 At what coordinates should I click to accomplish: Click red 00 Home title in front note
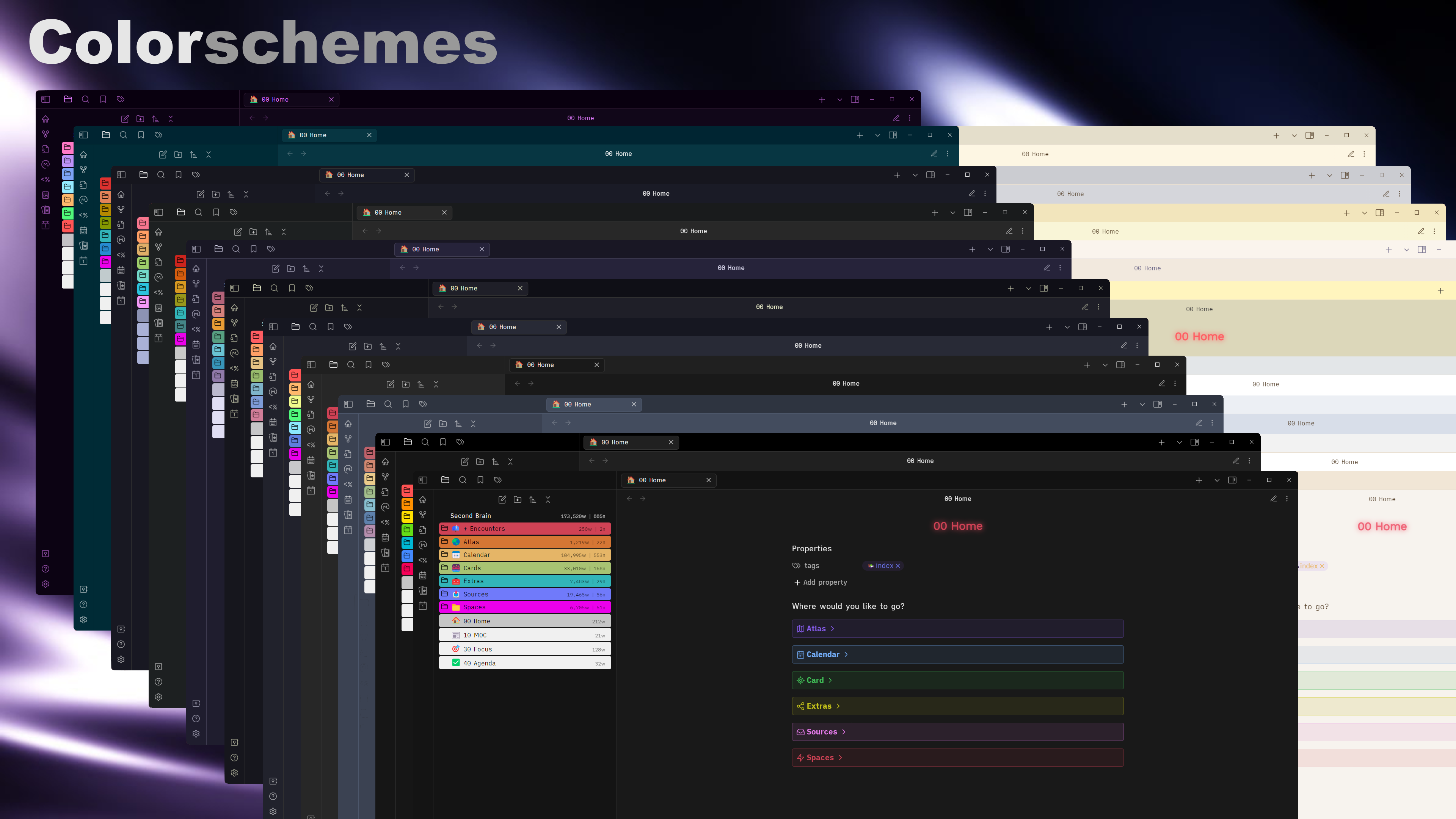957,526
